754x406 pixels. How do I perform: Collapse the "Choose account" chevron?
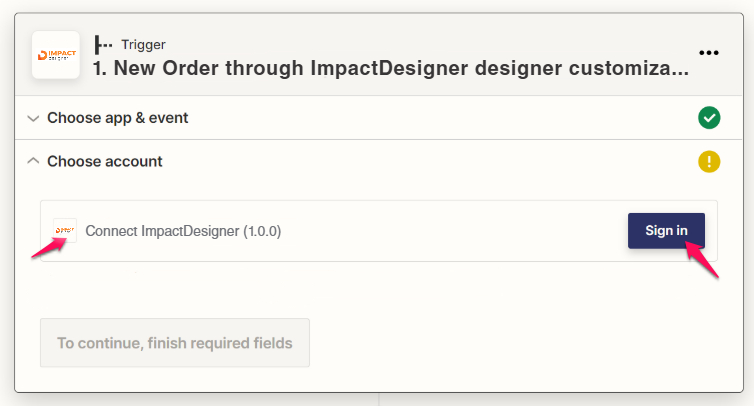coord(33,161)
